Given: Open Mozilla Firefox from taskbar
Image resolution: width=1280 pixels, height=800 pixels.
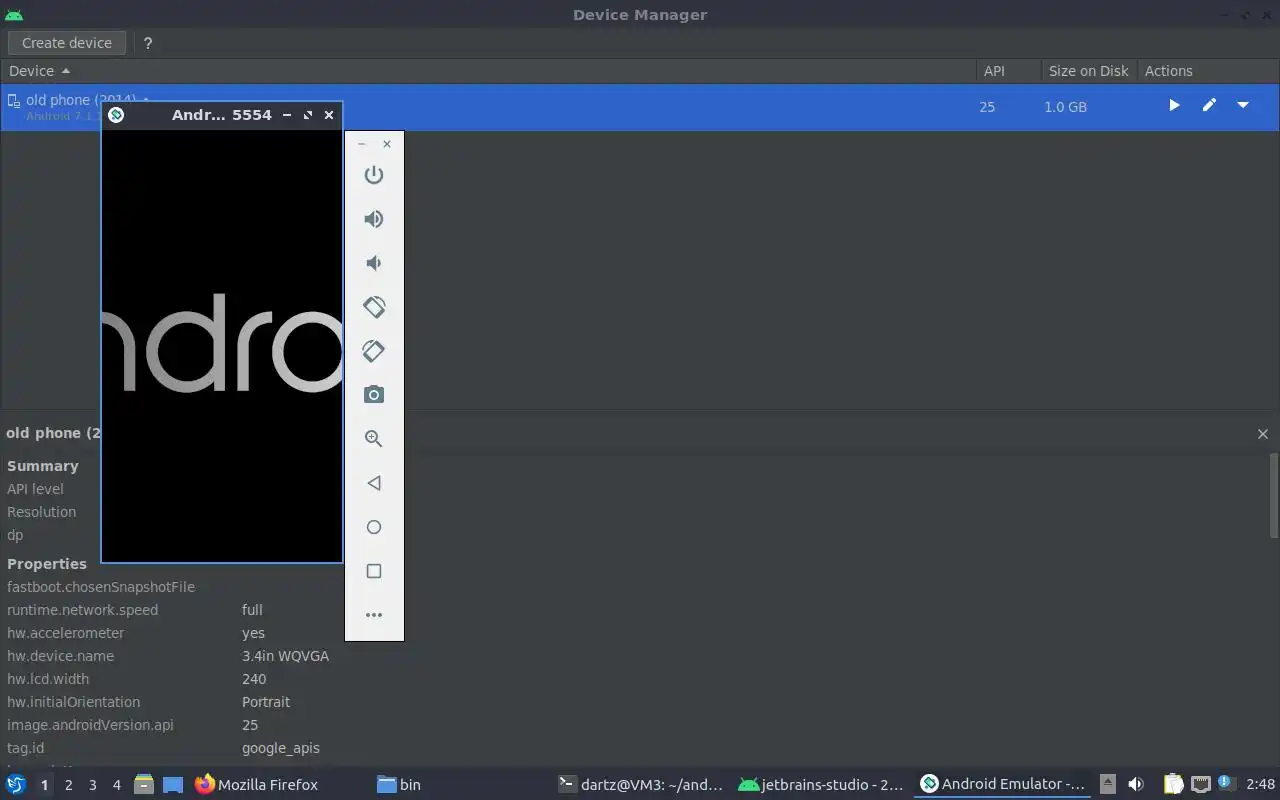Looking at the screenshot, I should click(256, 785).
